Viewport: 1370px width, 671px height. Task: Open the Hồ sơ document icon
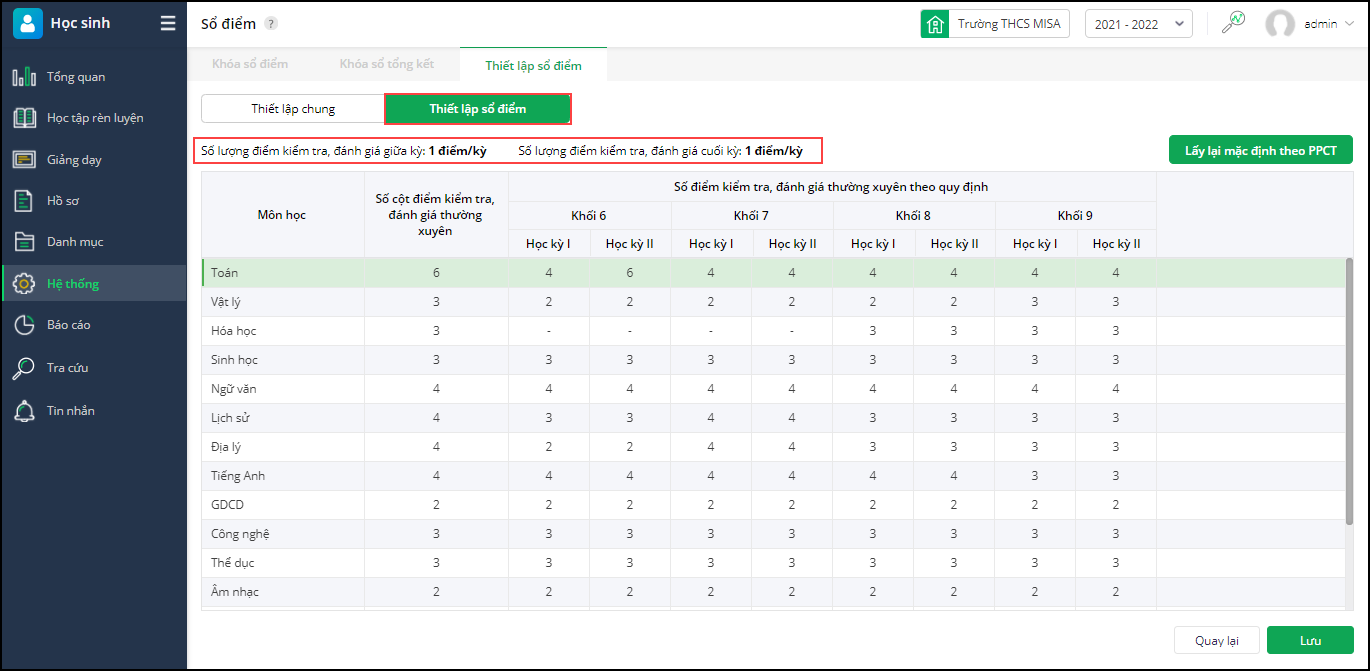pos(24,201)
